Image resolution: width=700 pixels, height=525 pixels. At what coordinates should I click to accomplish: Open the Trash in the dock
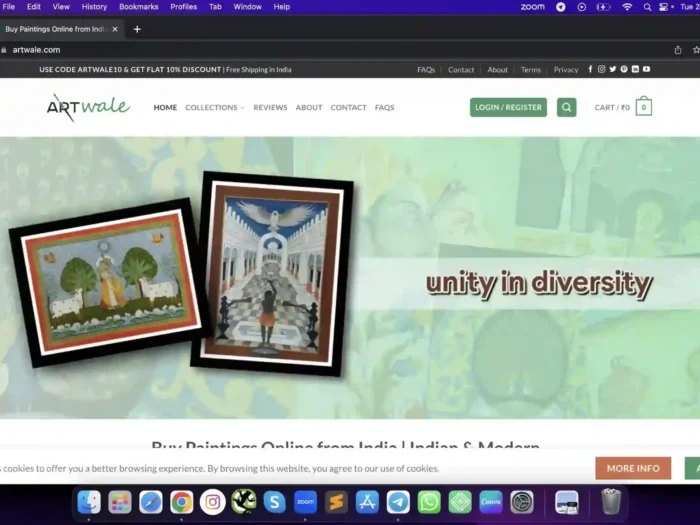coord(611,502)
